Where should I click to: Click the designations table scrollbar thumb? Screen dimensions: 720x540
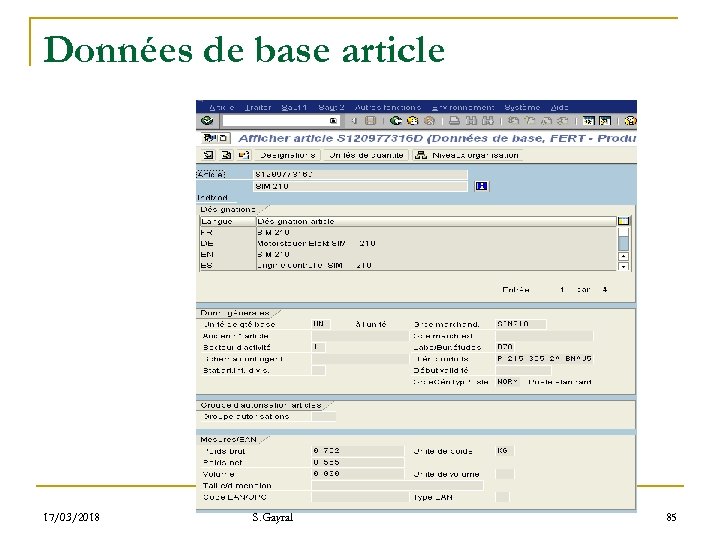[623, 243]
